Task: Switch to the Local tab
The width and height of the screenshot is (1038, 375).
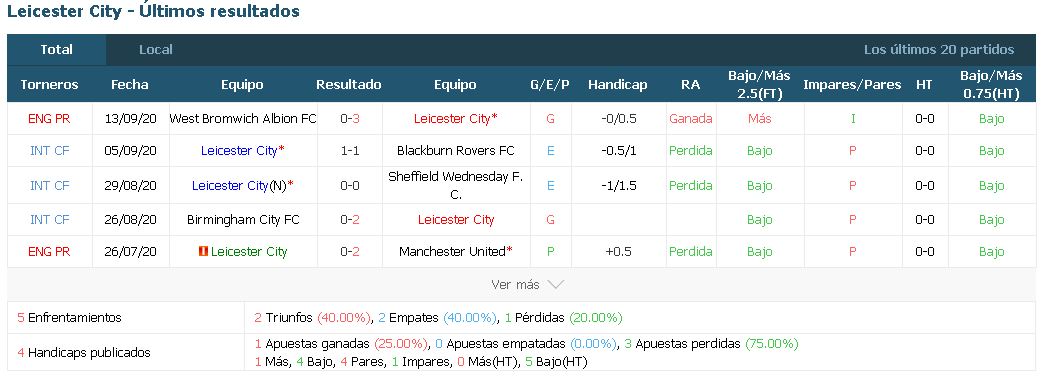Action: pos(156,50)
